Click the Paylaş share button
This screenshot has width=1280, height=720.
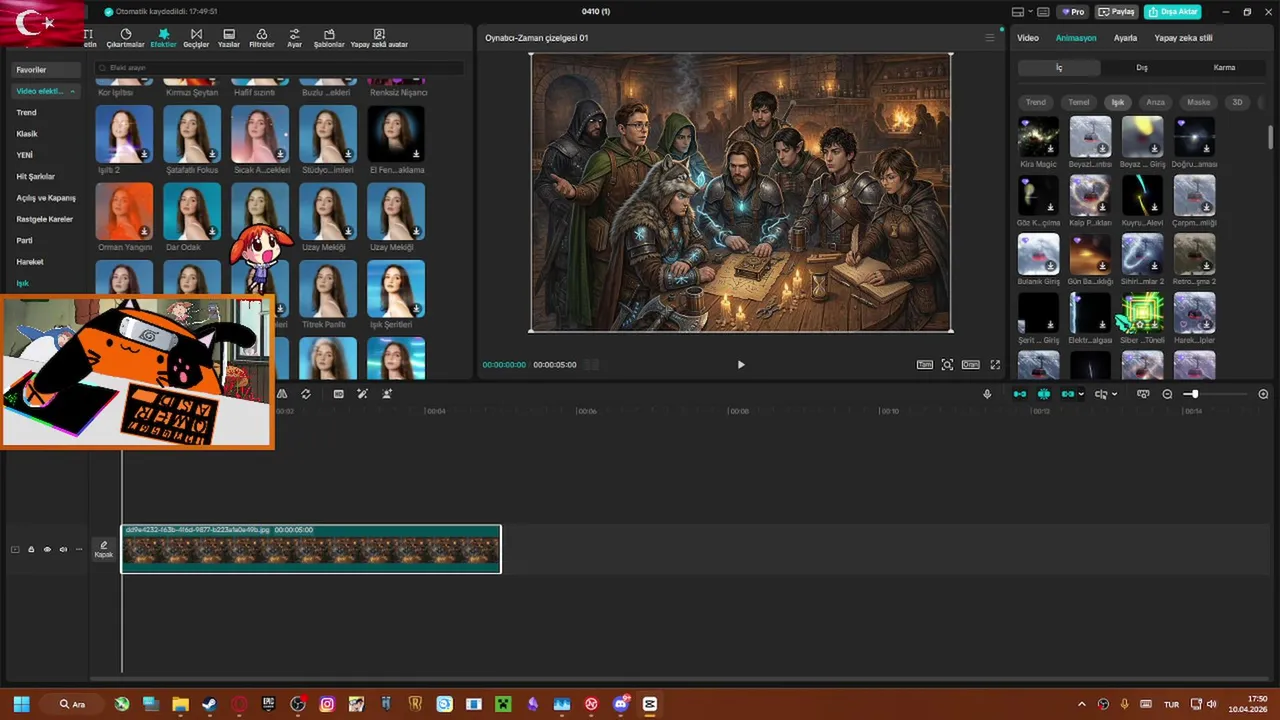point(1116,12)
